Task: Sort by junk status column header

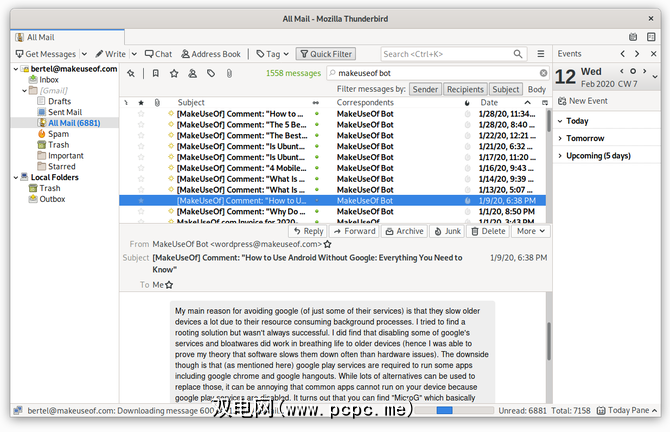Action: (467, 103)
